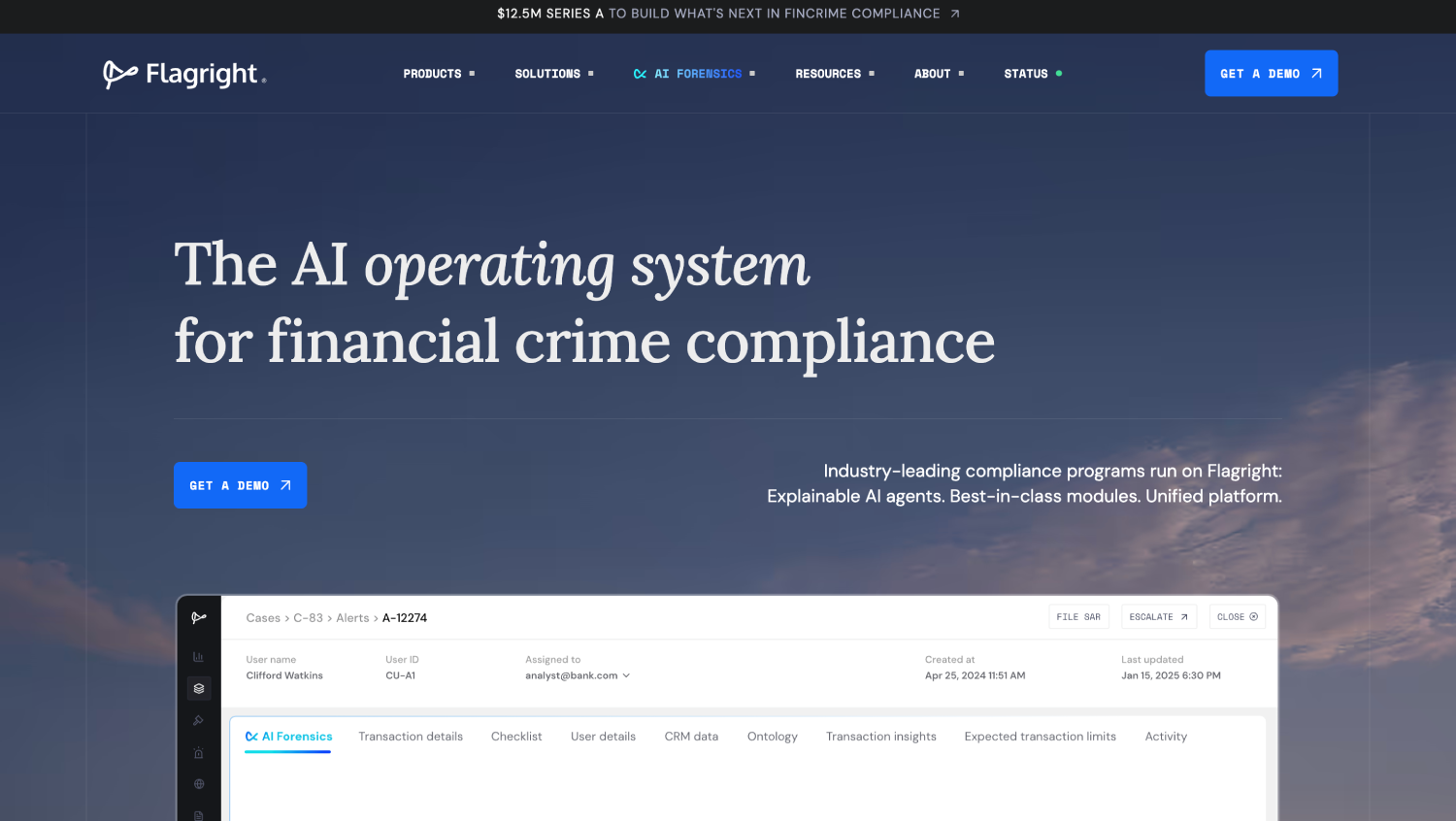This screenshot has width=1456, height=821.
Task: Click the File SAR button
Action: [x=1078, y=617]
